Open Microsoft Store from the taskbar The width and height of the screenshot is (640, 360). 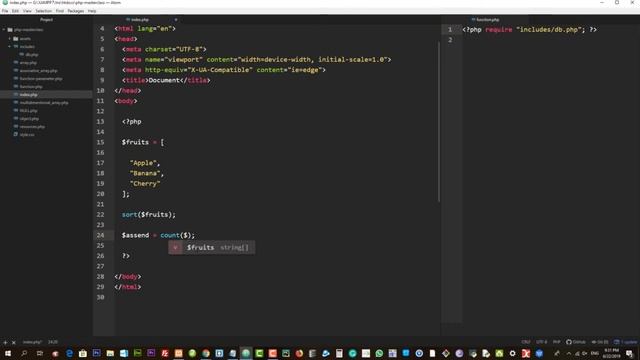point(83,353)
